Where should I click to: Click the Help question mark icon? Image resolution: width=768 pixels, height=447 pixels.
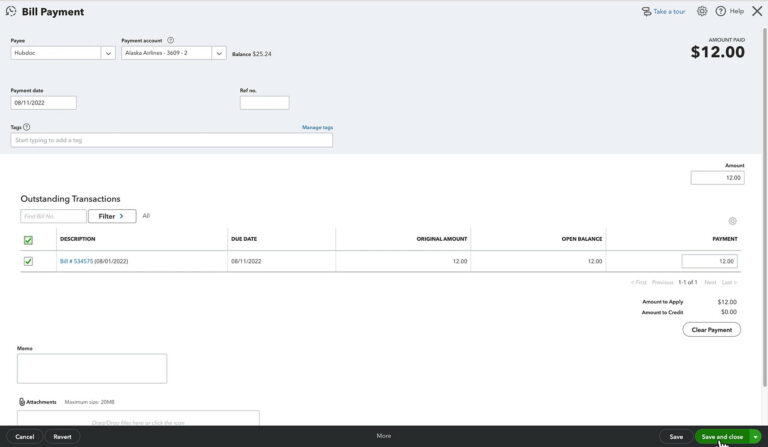720,11
